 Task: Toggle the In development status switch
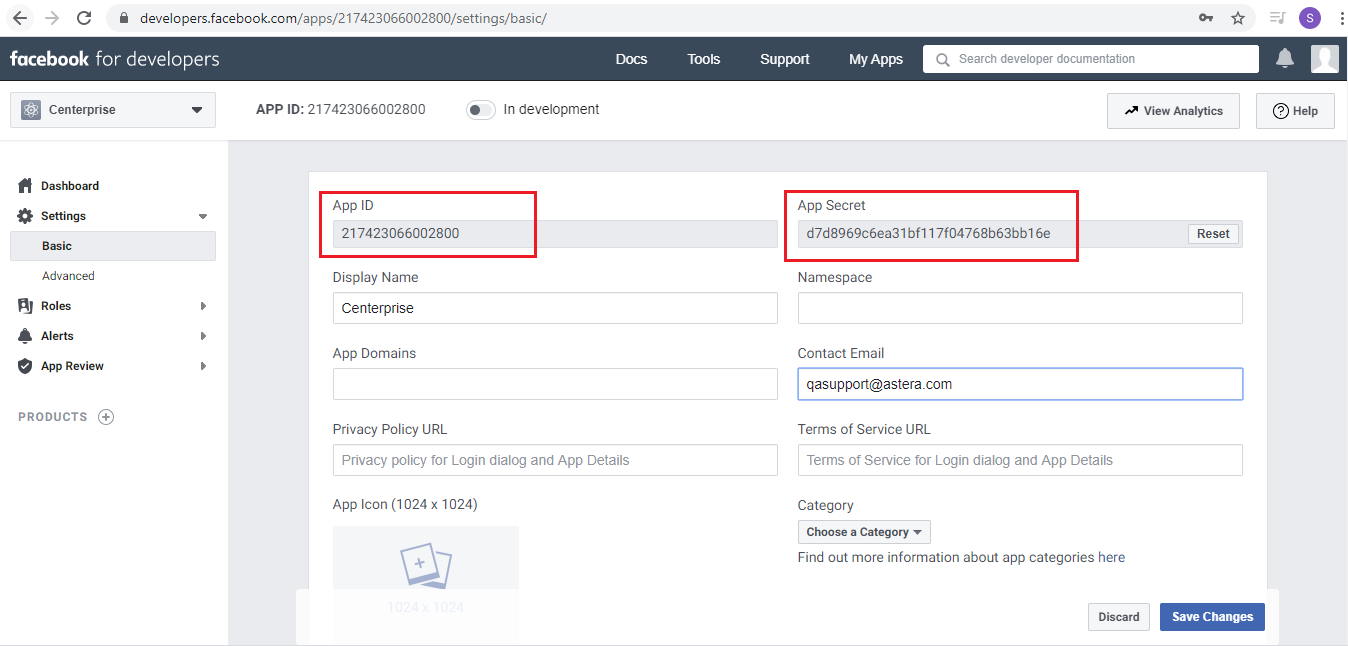pos(481,110)
